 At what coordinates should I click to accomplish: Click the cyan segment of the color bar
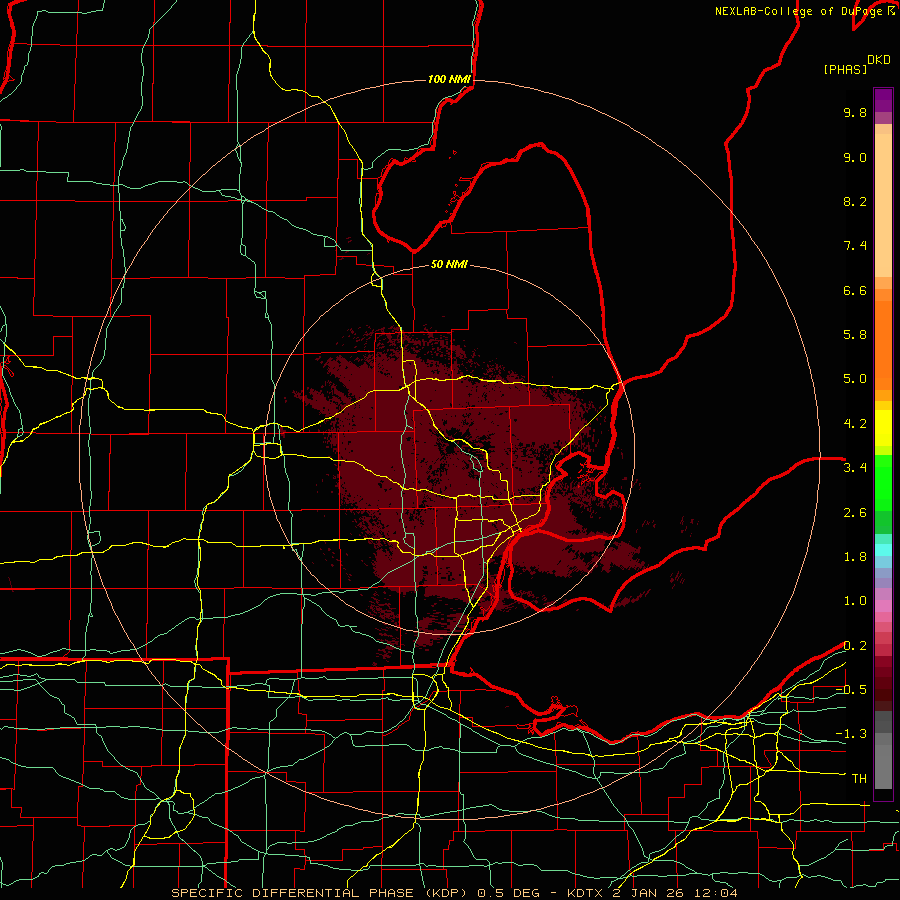[x=883, y=550]
